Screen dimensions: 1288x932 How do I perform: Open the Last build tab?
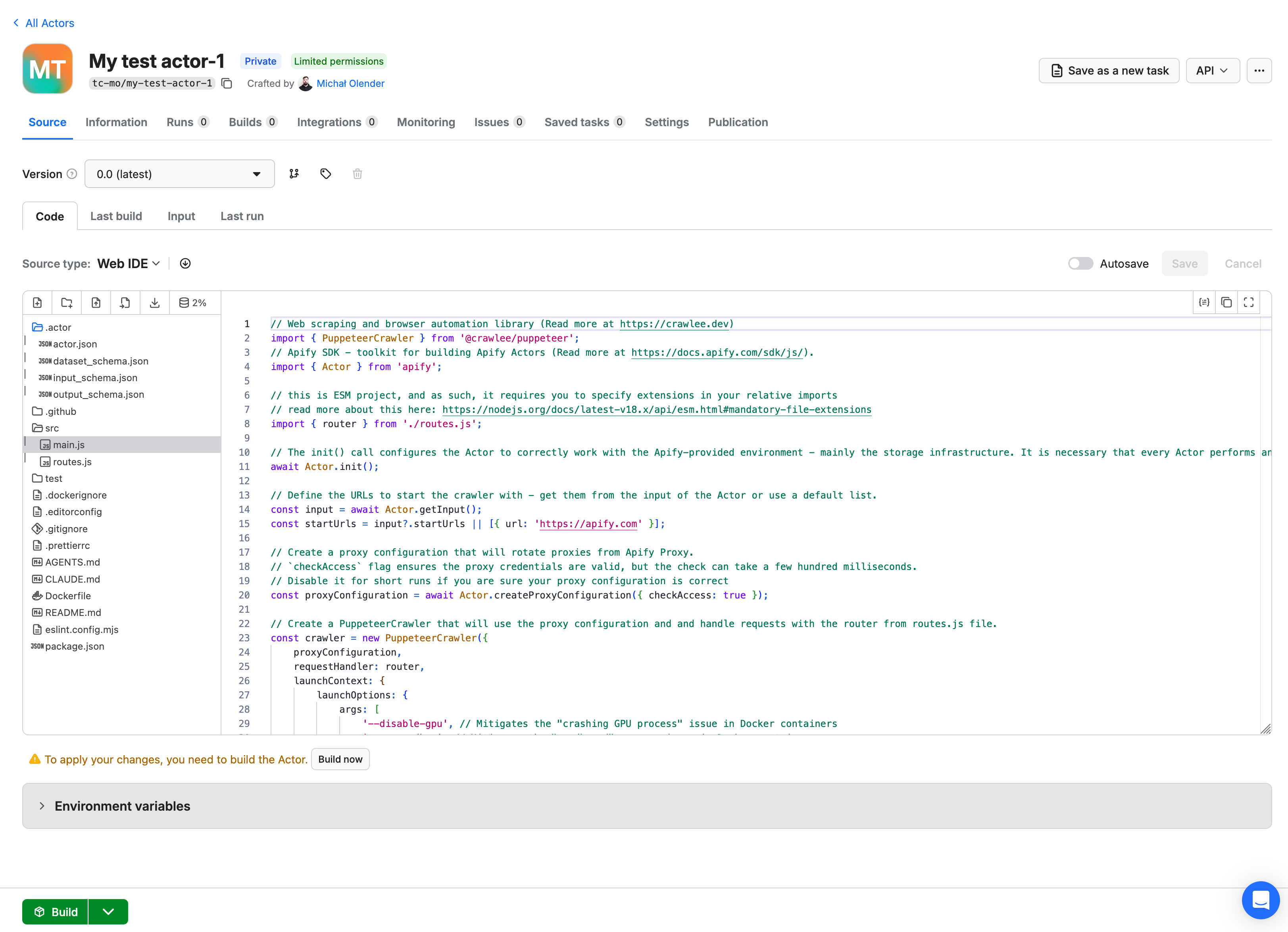tap(116, 216)
